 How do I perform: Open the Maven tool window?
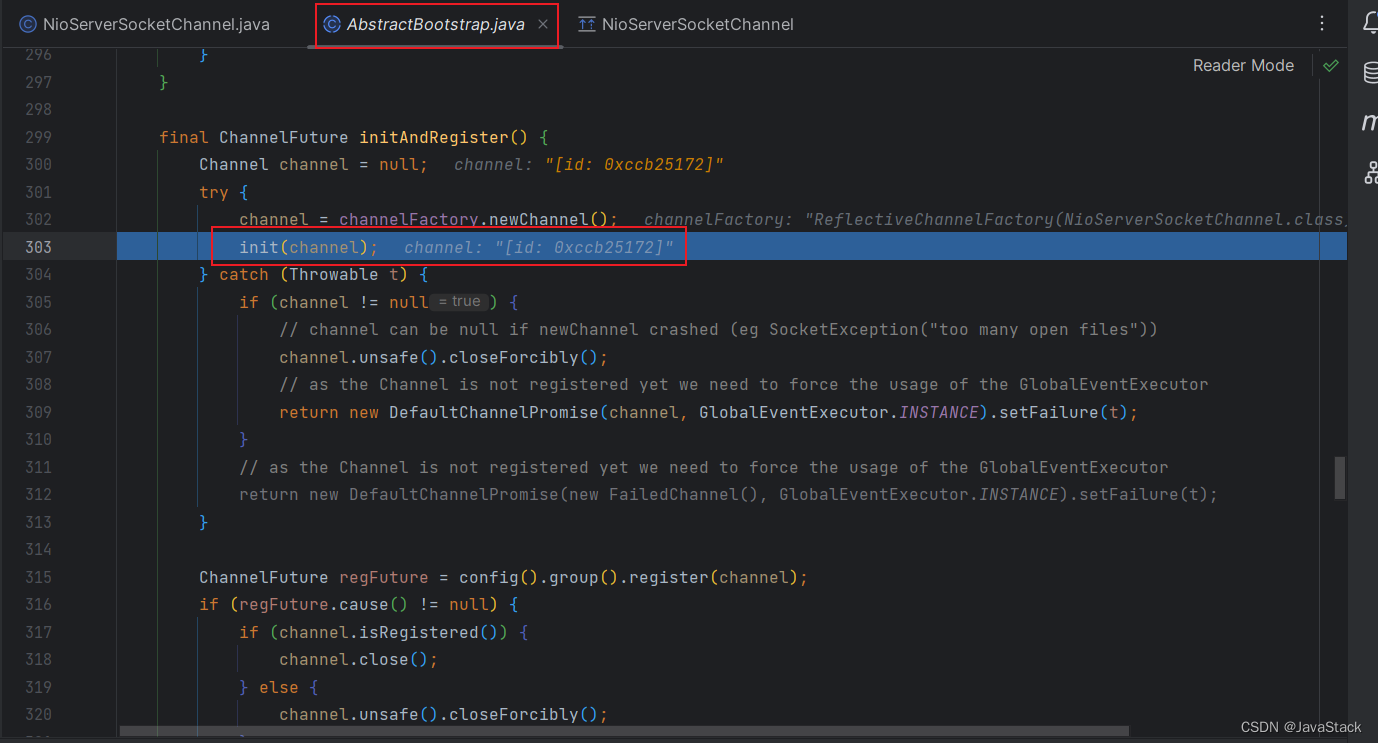[x=1371, y=122]
